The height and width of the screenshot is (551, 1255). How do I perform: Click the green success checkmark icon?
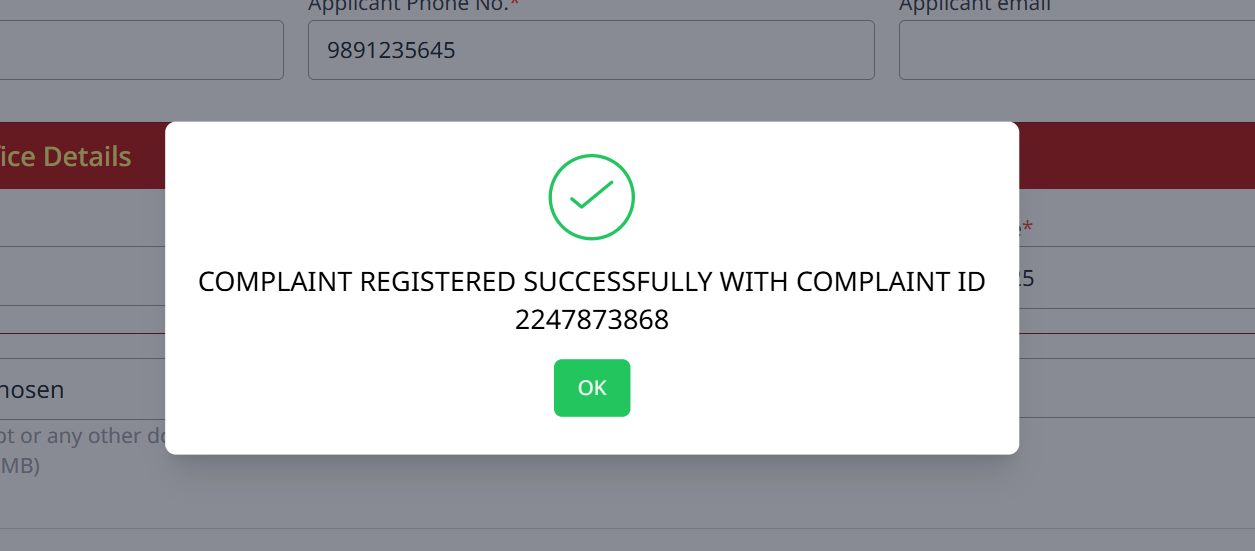click(592, 197)
